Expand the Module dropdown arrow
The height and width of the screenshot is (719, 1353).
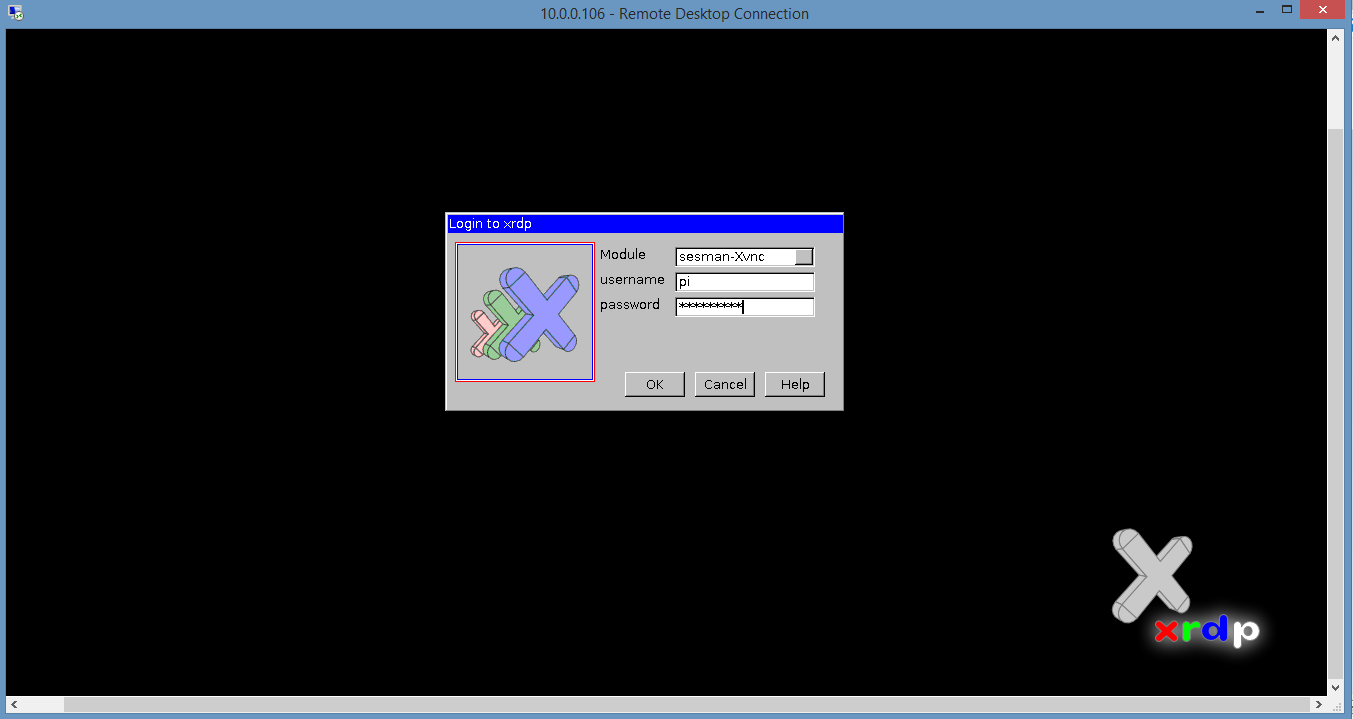click(804, 257)
